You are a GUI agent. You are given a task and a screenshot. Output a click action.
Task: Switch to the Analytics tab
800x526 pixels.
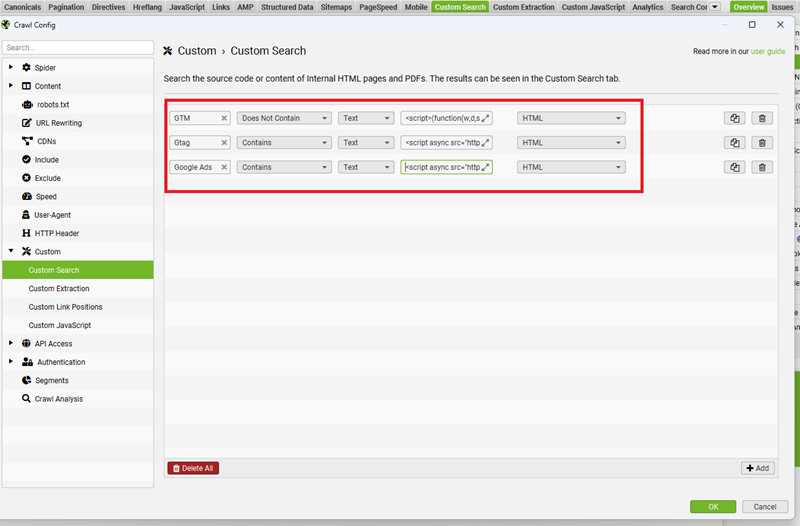click(x=647, y=7)
